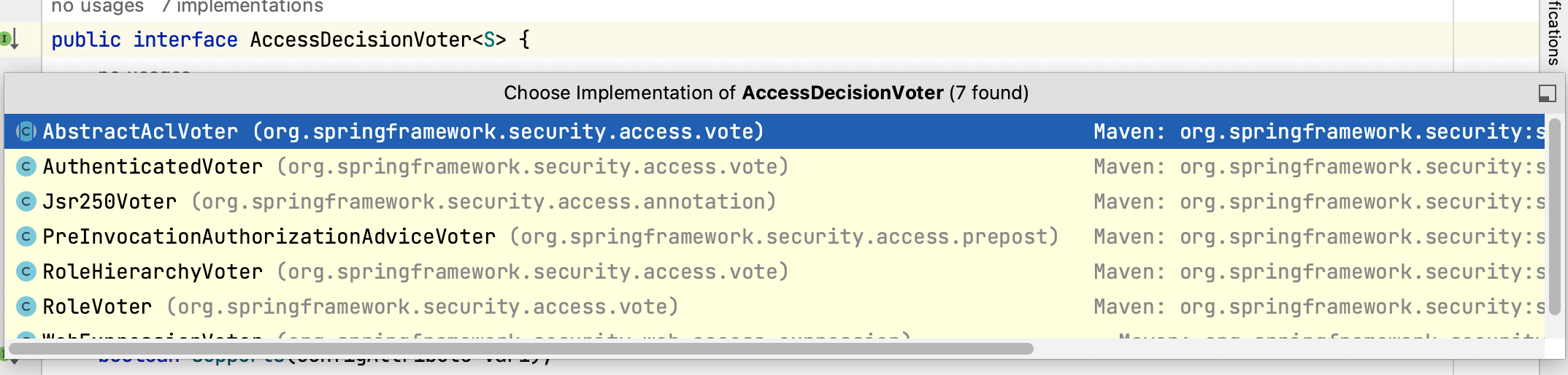1568x375 pixels.
Task: Click Maven location text of RoleVoter row
Action: 1318,306
